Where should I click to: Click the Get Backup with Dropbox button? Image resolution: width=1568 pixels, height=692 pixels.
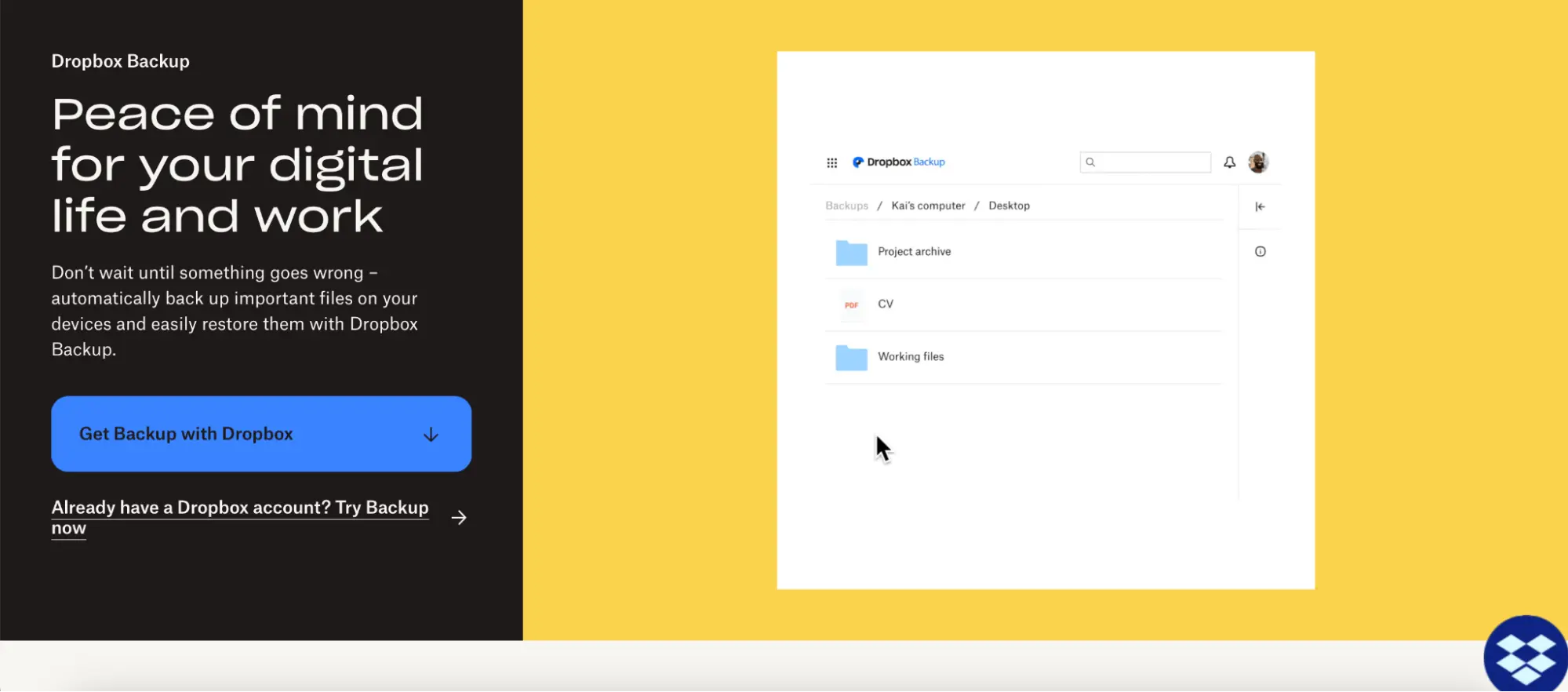[x=261, y=434]
